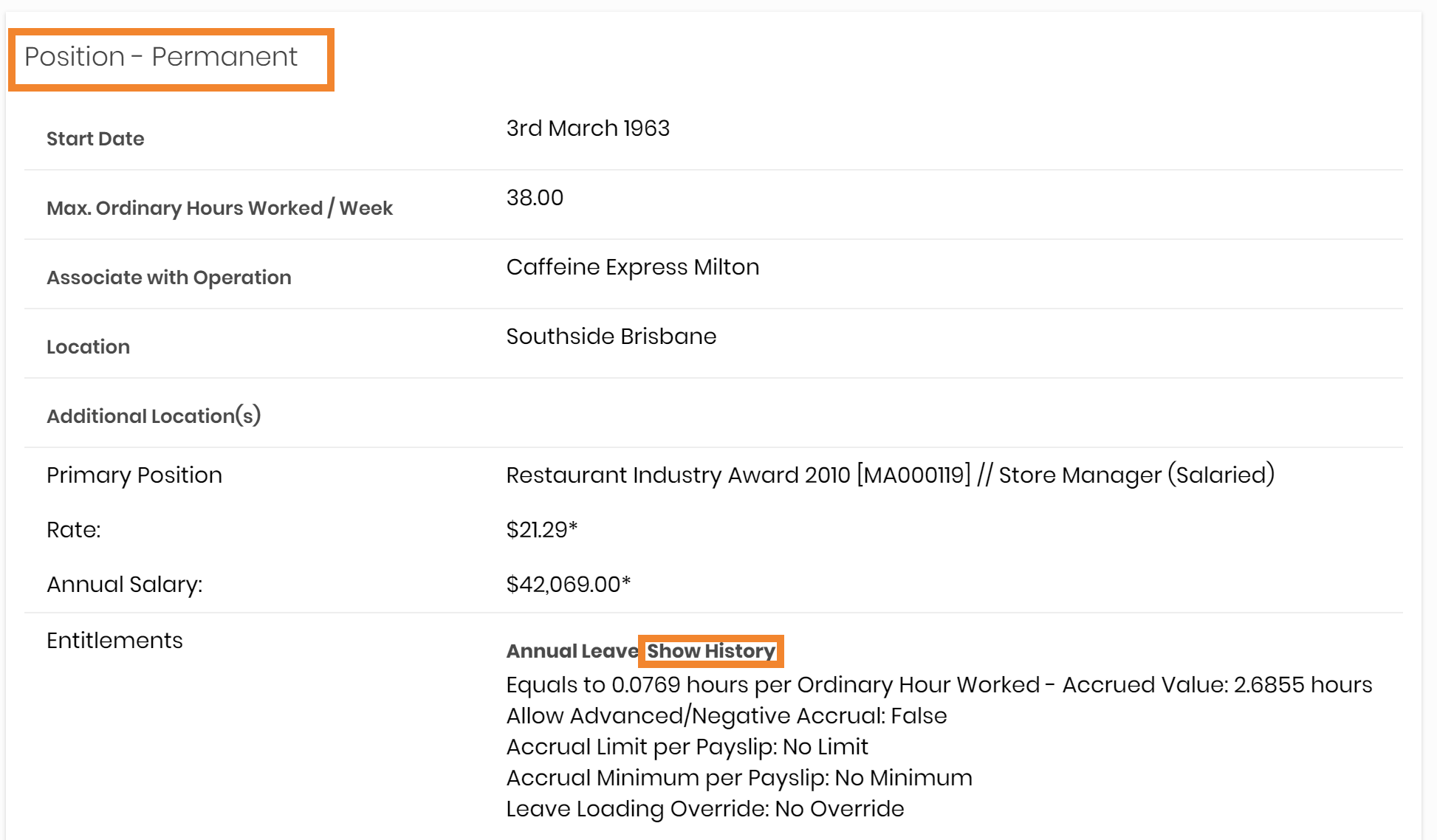Click Max. Ordinary Hours Worked / Week label
This screenshot has height=840, width=1437.
tap(219, 208)
